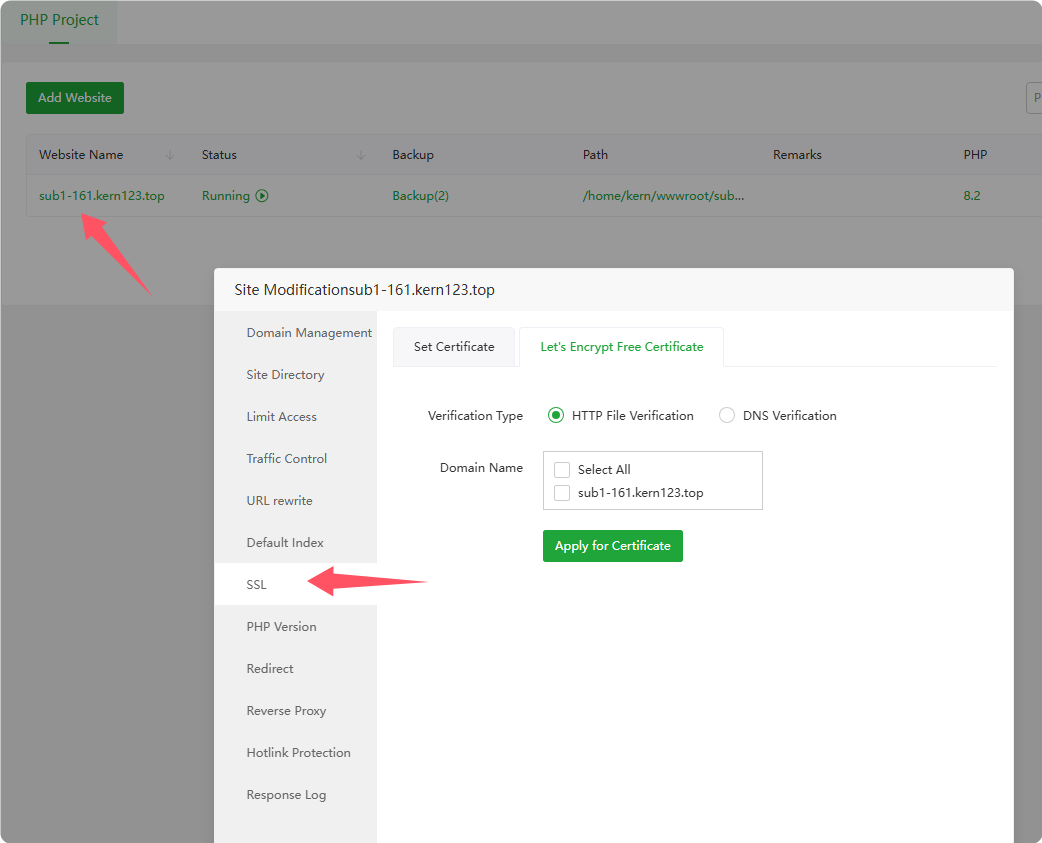Click the PHP Project tab

[x=59, y=20]
